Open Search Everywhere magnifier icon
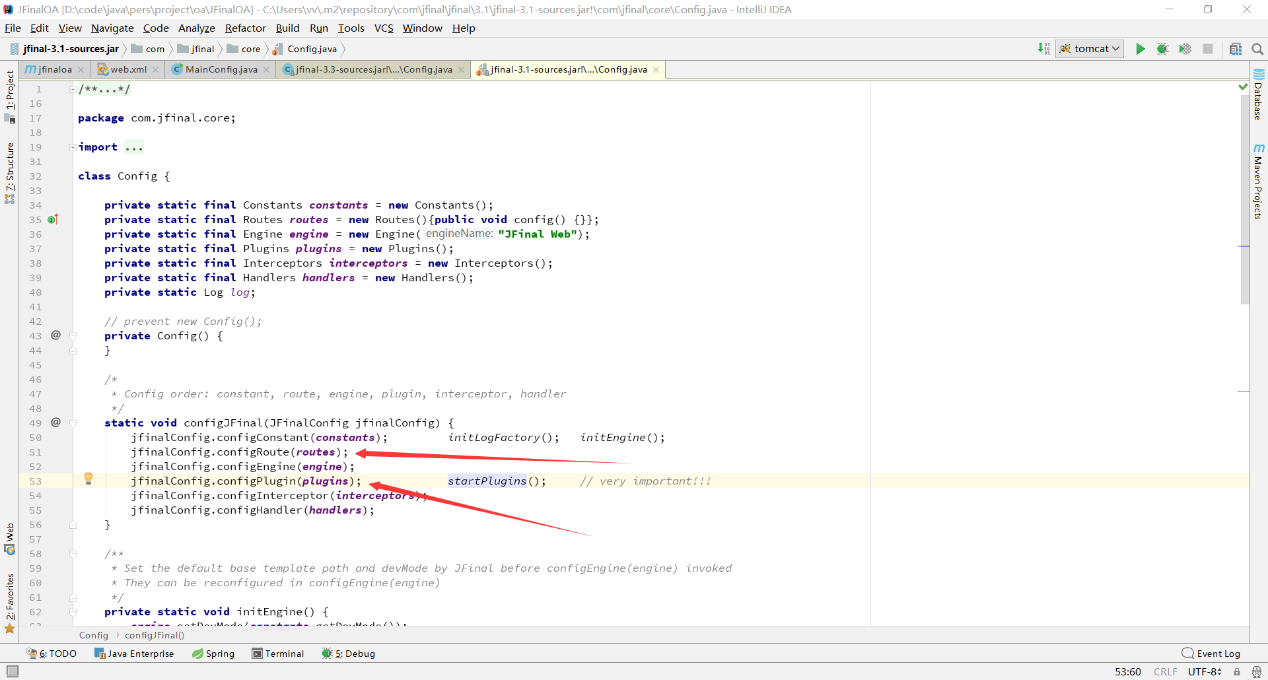The image size is (1268, 680). click(1257, 49)
